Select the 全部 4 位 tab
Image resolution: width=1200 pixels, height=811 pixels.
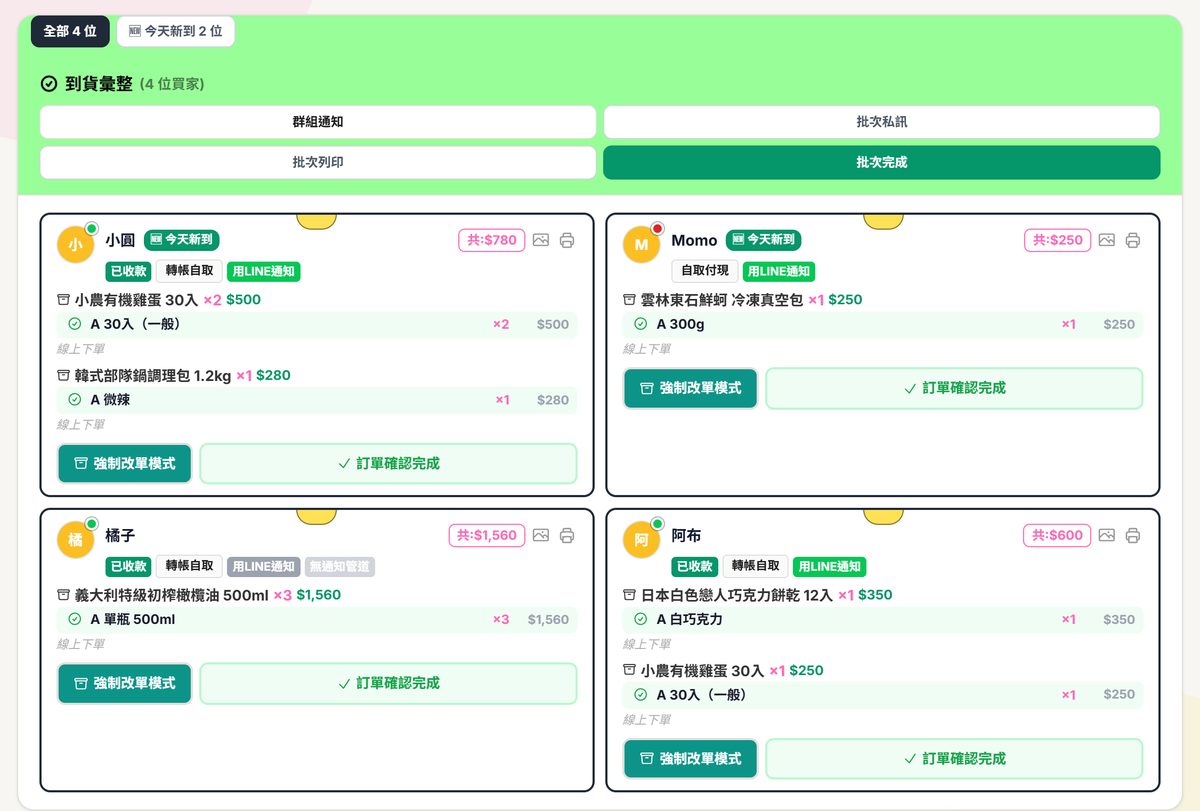point(70,31)
